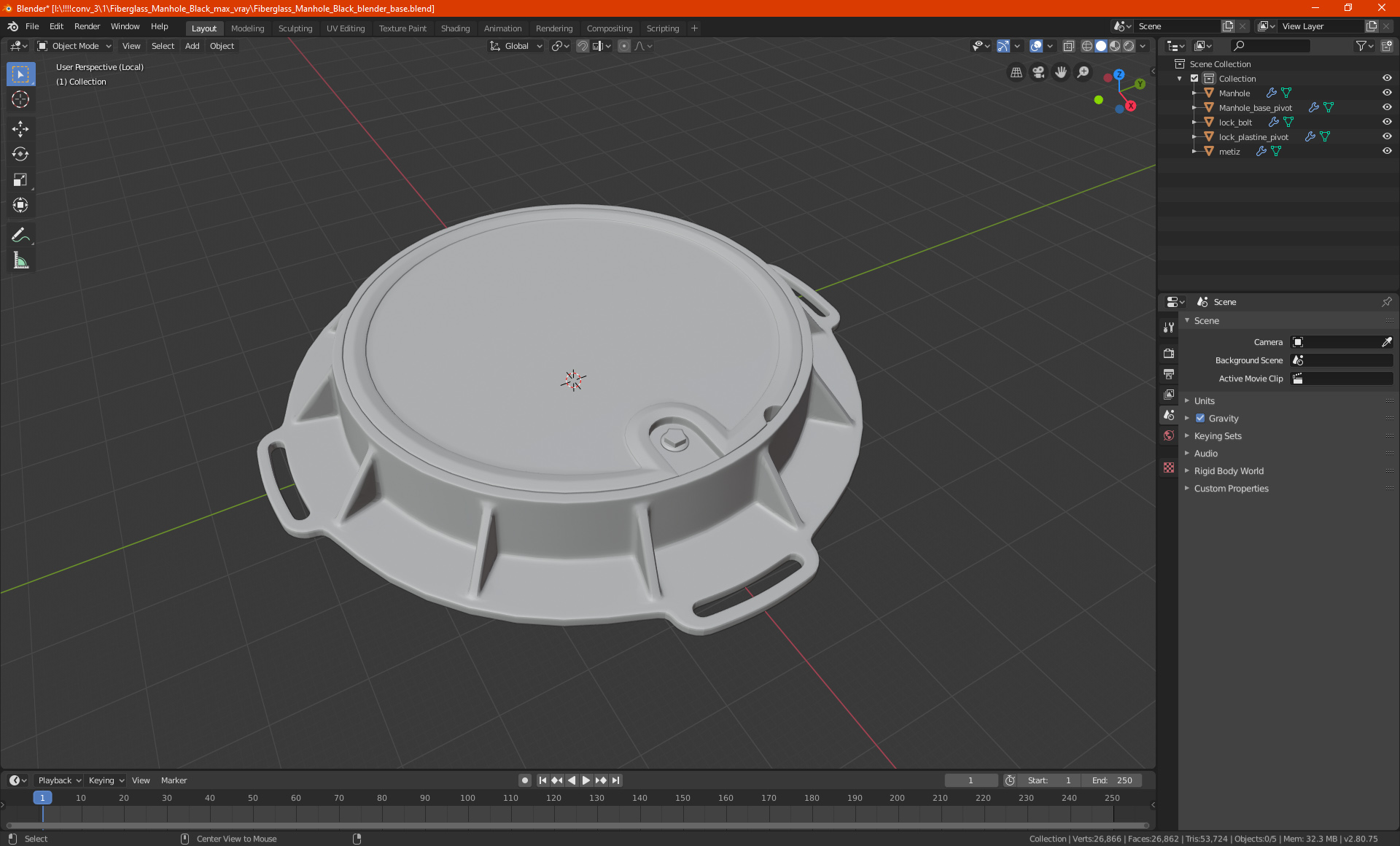1400x846 pixels.
Task: Expand the Keying Sets panel
Action: coord(1217,436)
